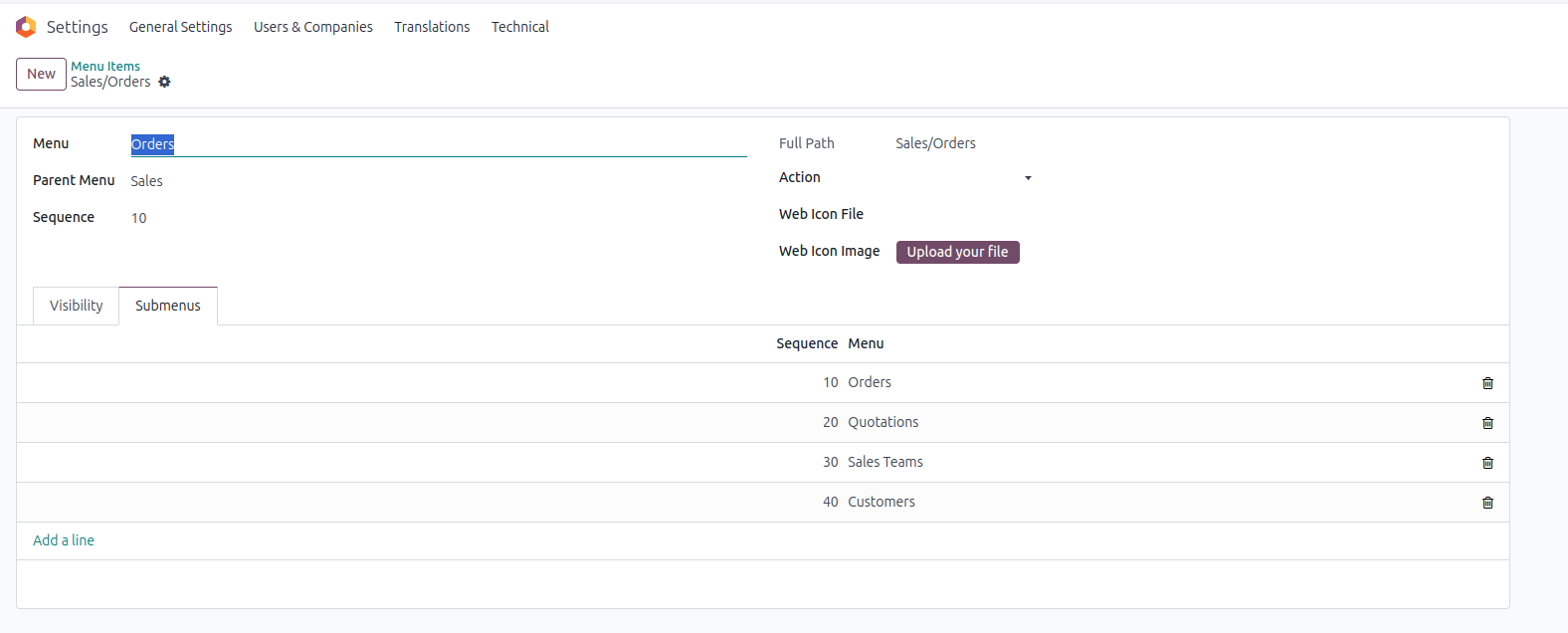Select the Quotations submenu name cell

click(x=883, y=422)
